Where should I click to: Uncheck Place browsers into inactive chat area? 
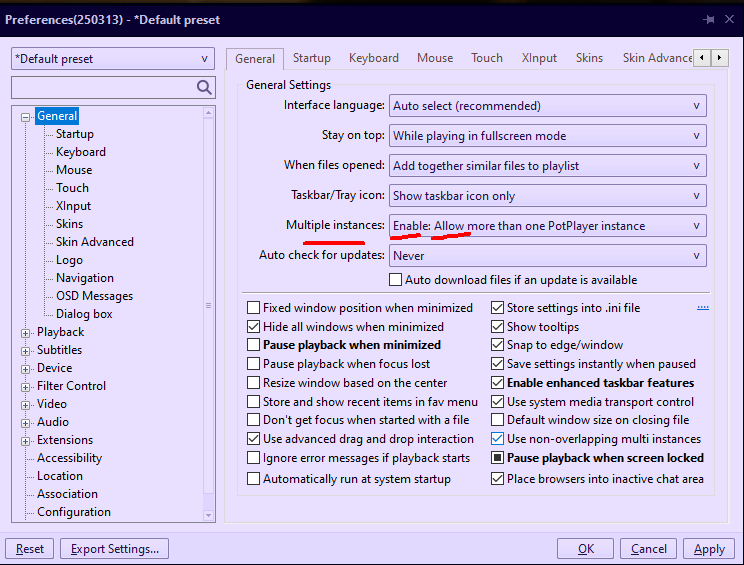click(x=497, y=479)
